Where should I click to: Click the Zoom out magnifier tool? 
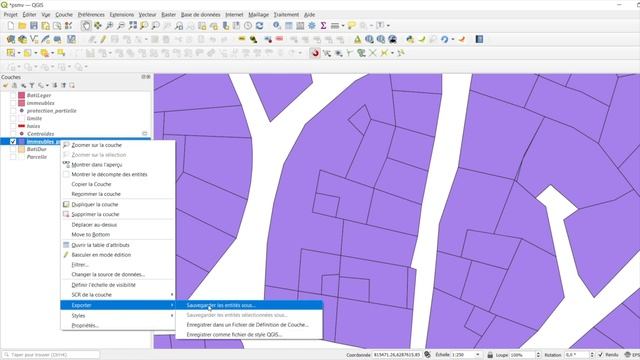coord(121,26)
